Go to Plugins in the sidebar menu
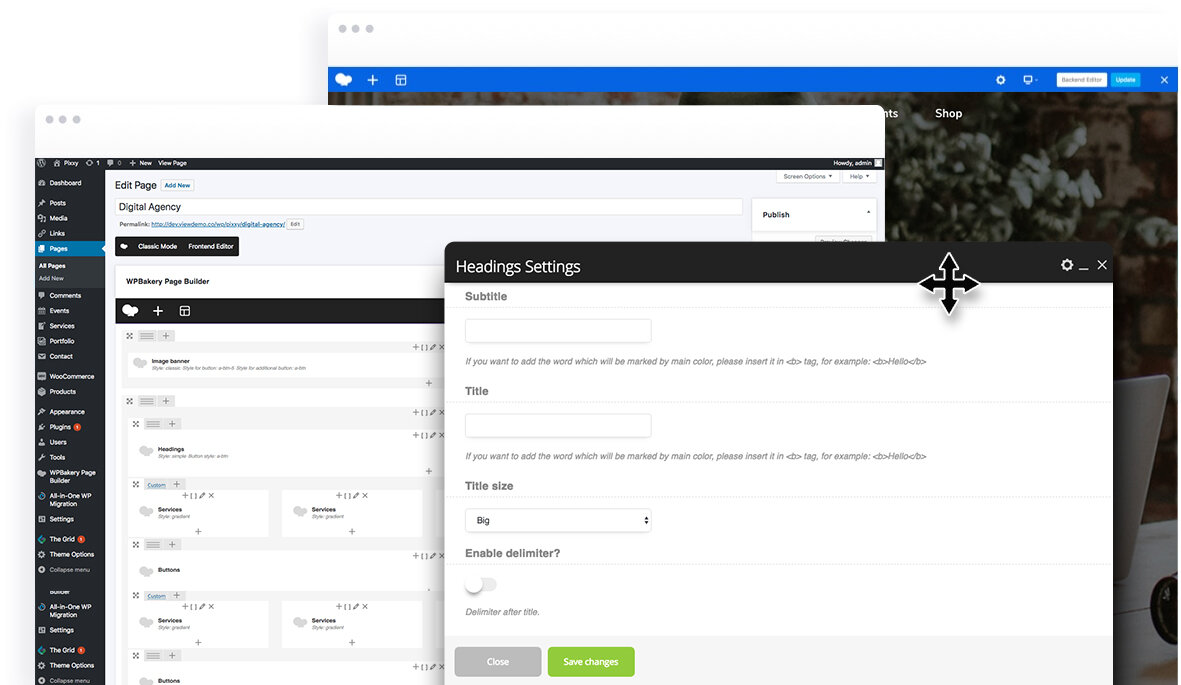The image size is (1181, 685). 60,427
